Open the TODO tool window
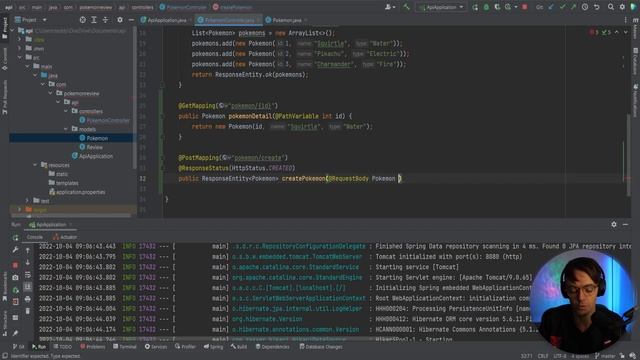640x360 pixels. [x=62, y=347]
